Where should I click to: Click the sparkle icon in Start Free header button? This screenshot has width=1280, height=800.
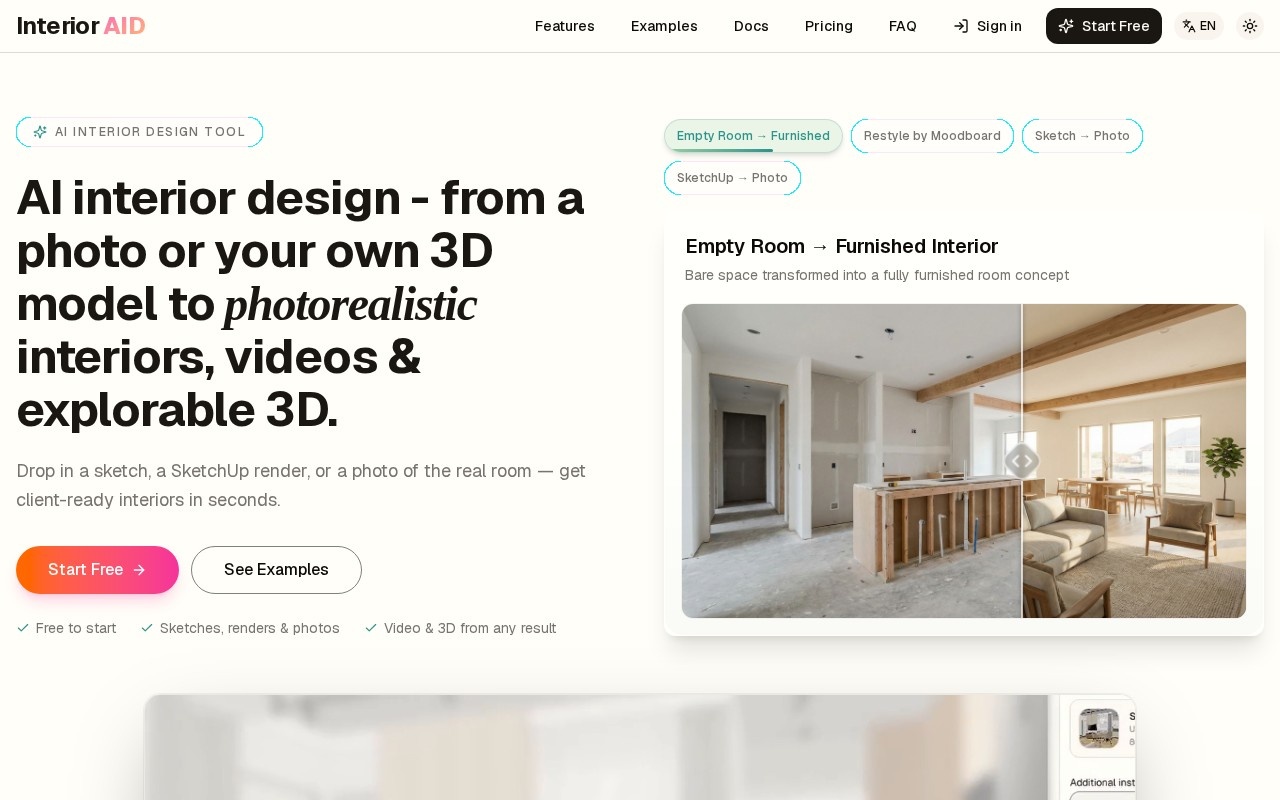(1066, 26)
